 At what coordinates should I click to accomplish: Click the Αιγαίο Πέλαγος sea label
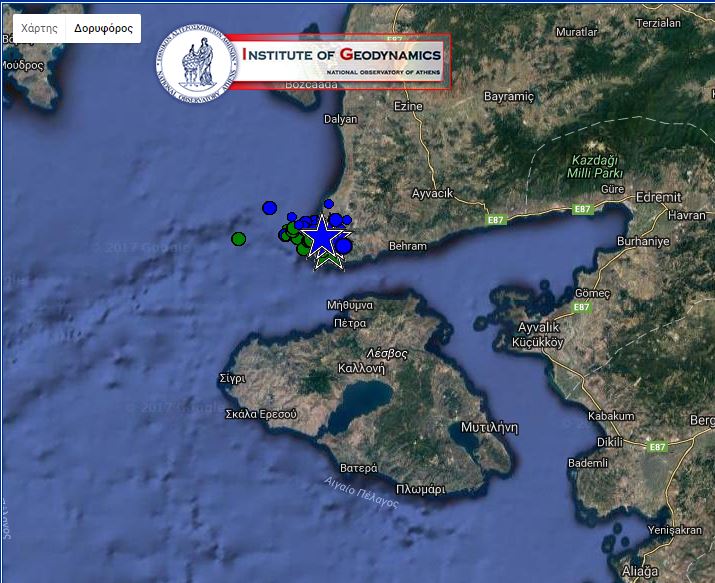pos(361,493)
